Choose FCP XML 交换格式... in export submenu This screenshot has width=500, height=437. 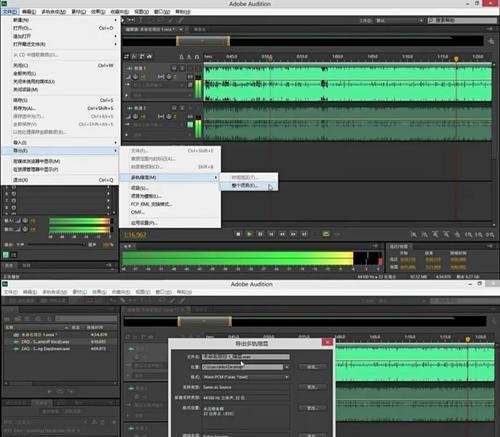coord(170,204)
